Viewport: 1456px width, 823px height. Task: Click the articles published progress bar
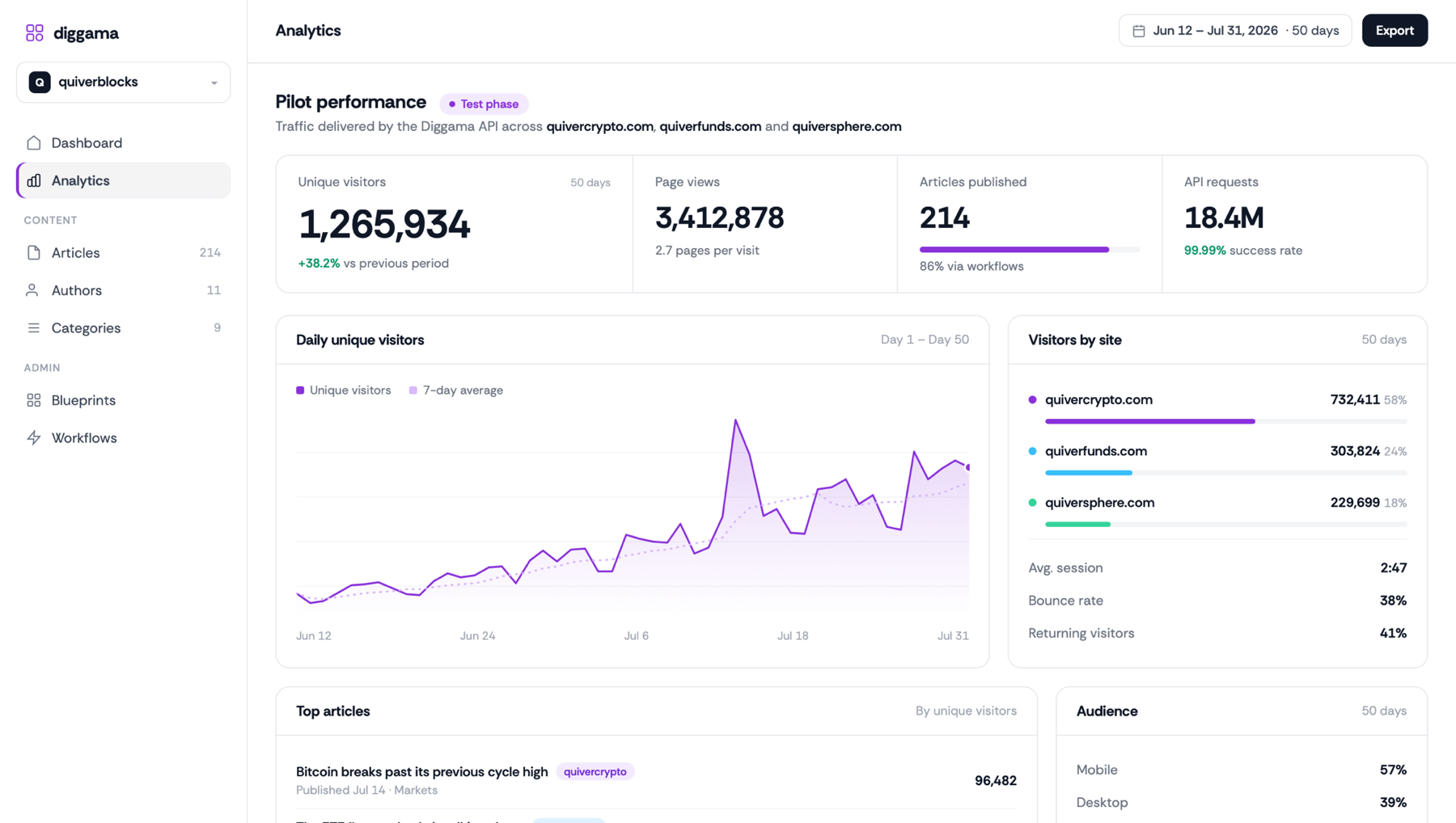1029,250
